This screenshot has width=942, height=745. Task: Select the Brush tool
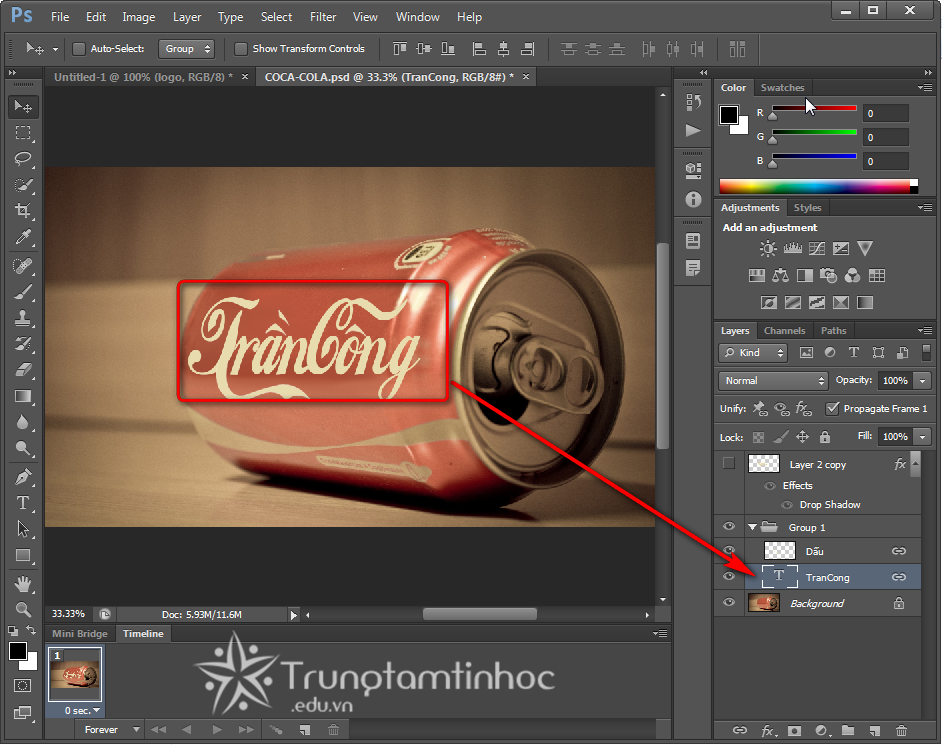click(23, 292)
